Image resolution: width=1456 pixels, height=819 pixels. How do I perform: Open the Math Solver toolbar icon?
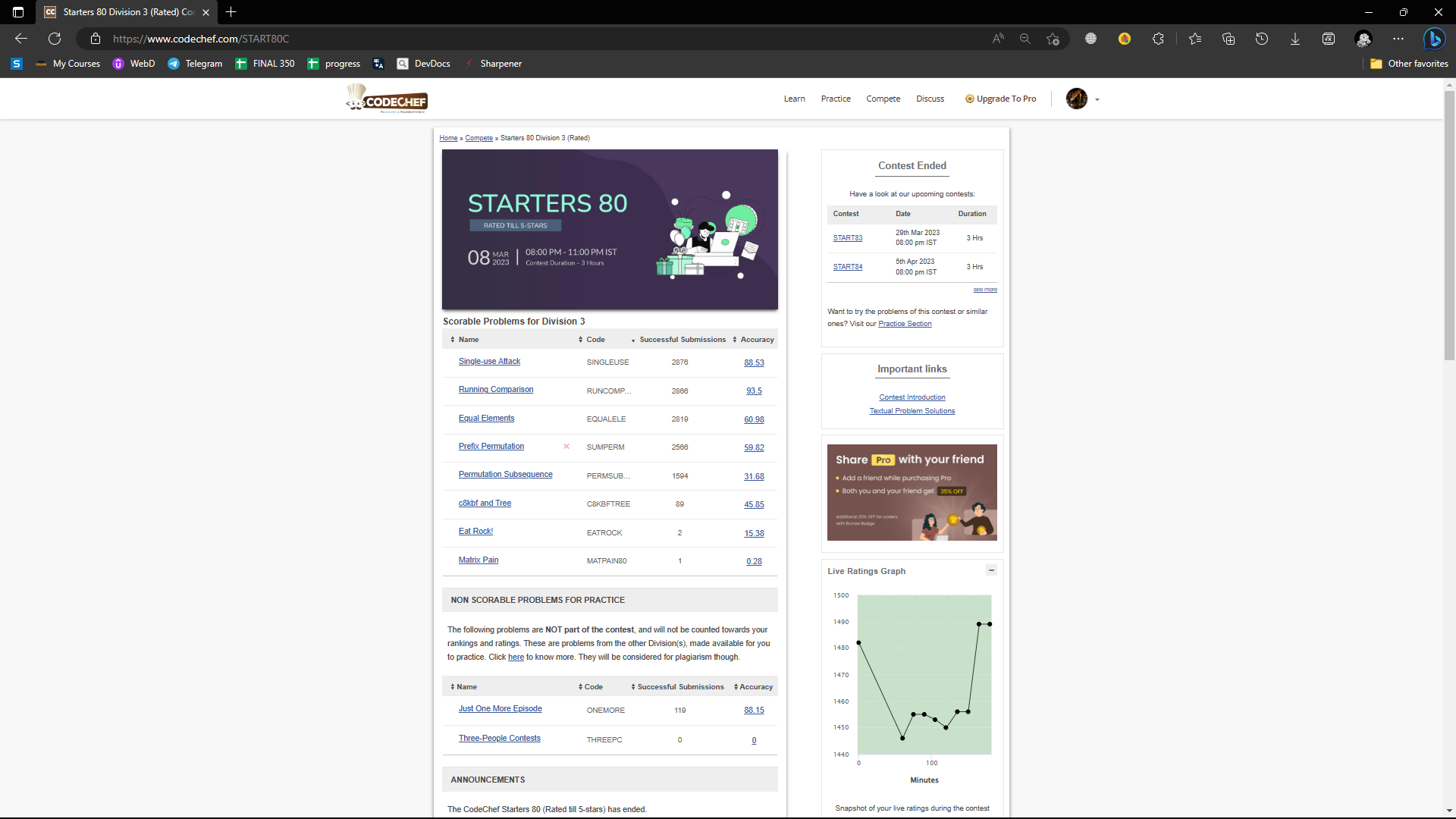(1329, 39)
